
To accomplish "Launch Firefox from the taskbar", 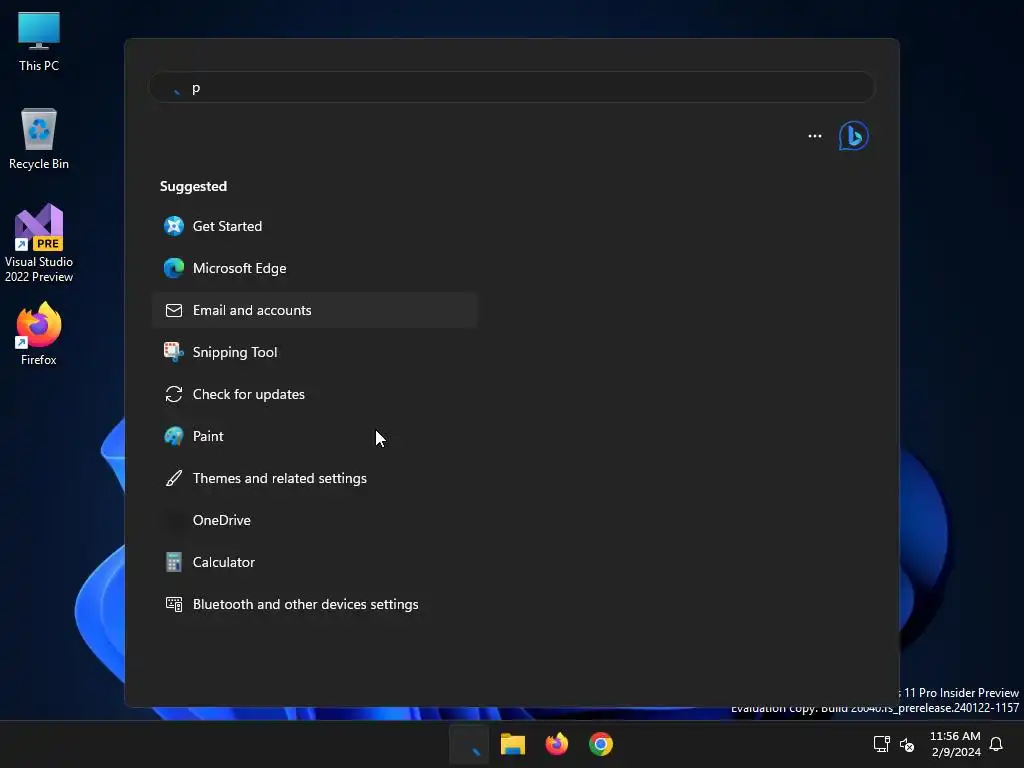I will pyautogui.click(x=556, y=744).
